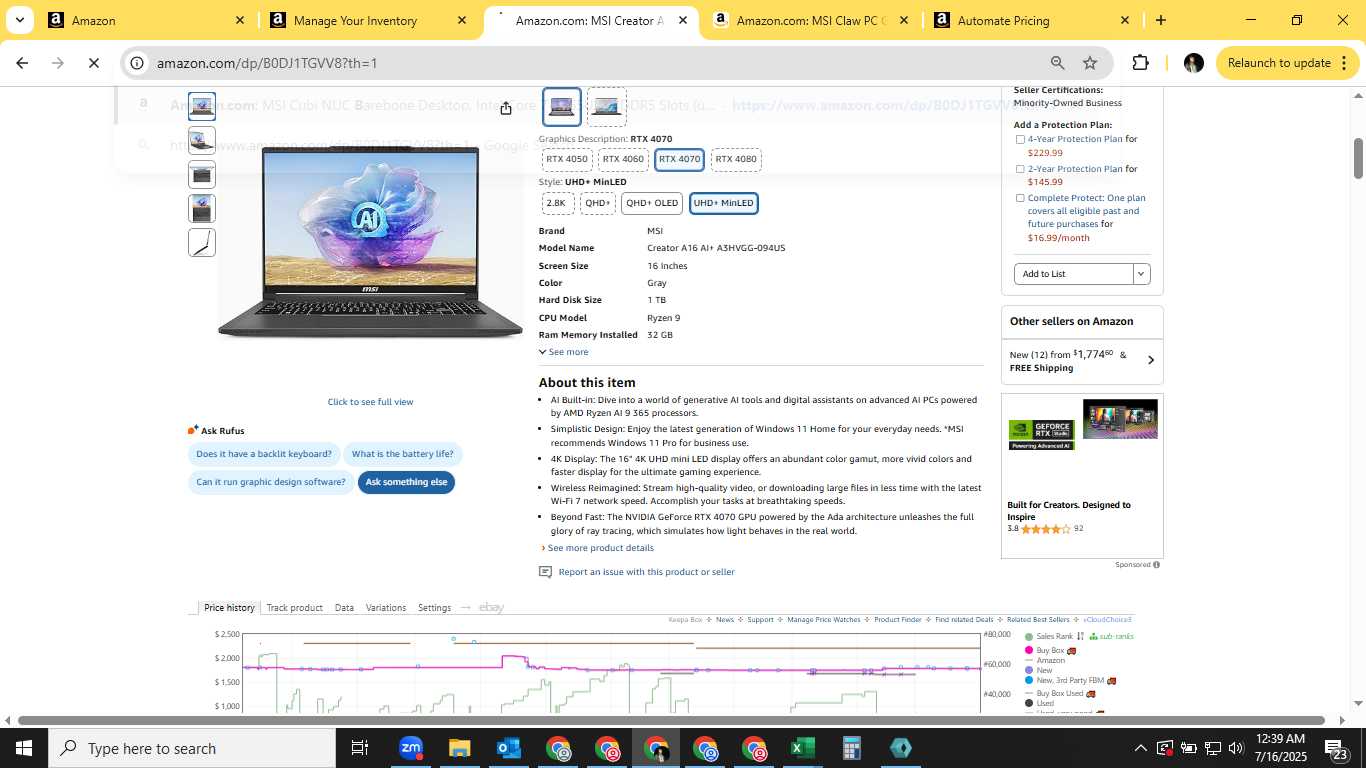Open the Calculator taskbar icon
This screenshot has width=1366, height=768.
click(851, 748)
